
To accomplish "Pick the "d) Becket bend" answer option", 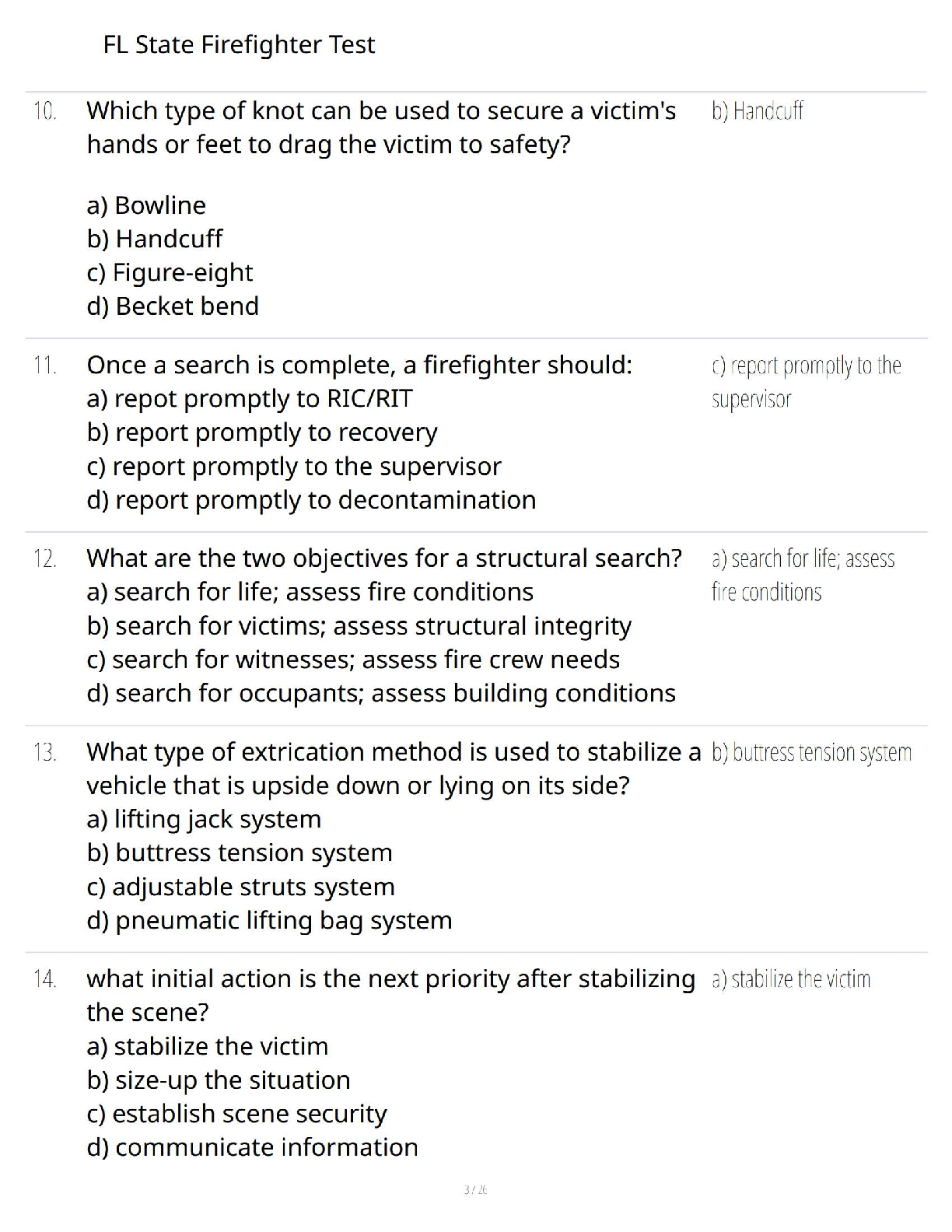I will [x=173, y=306].
